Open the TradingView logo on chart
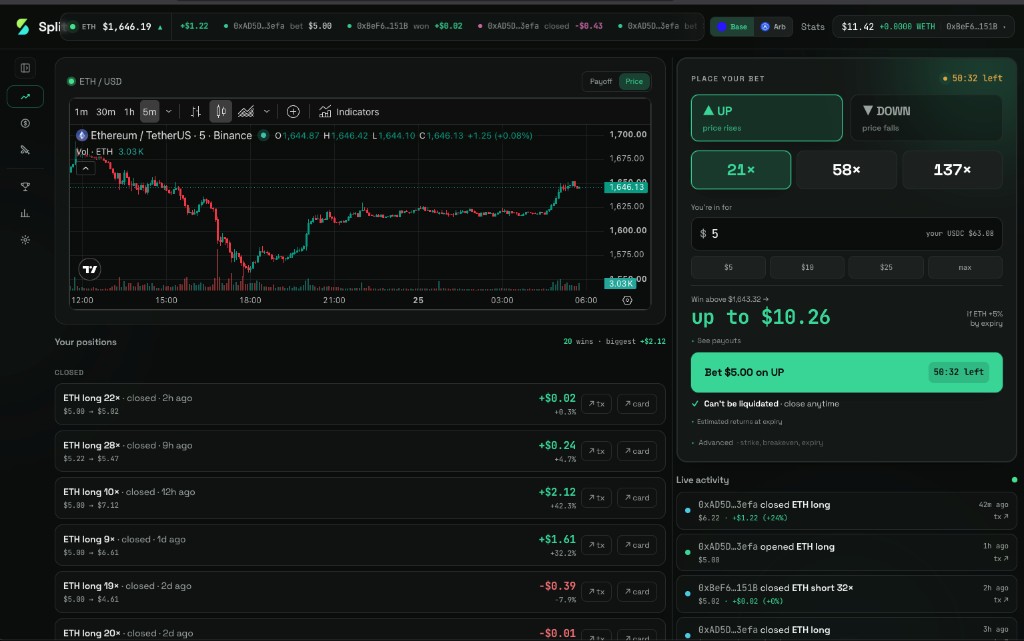 (90, 269)
